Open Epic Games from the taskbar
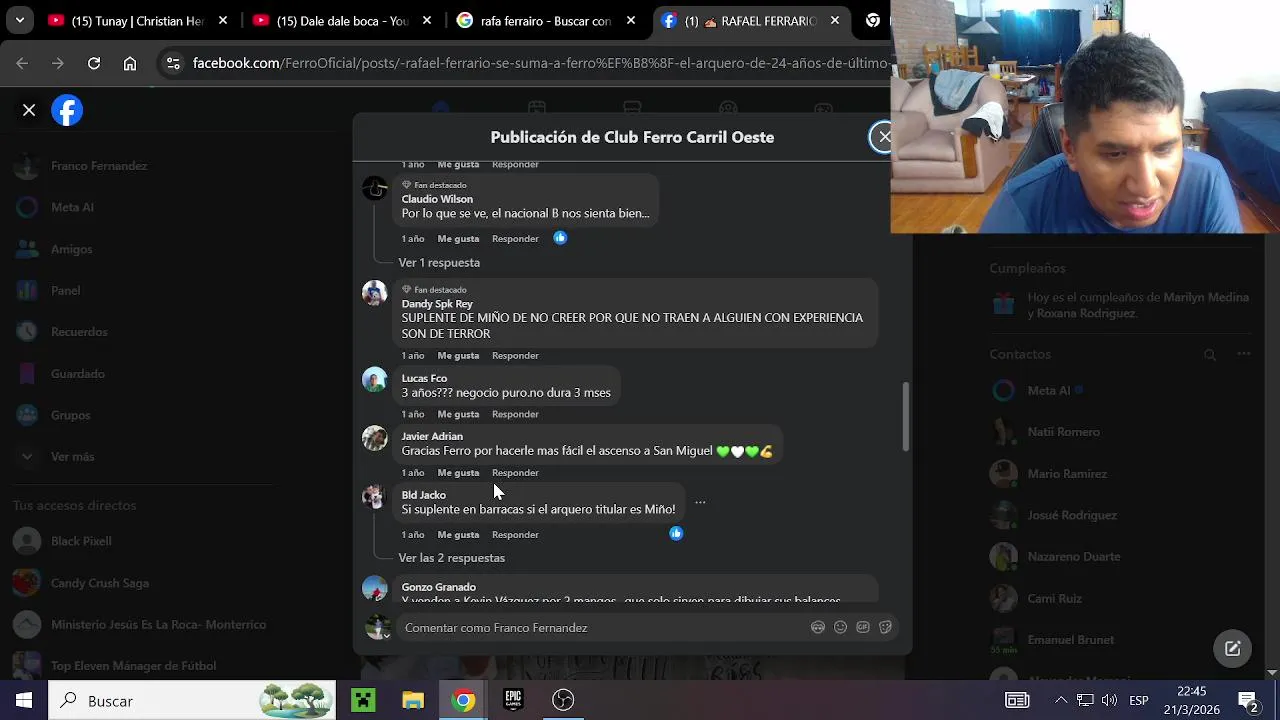The width and height of the screenshot is (1280, 720). [513, 700]
